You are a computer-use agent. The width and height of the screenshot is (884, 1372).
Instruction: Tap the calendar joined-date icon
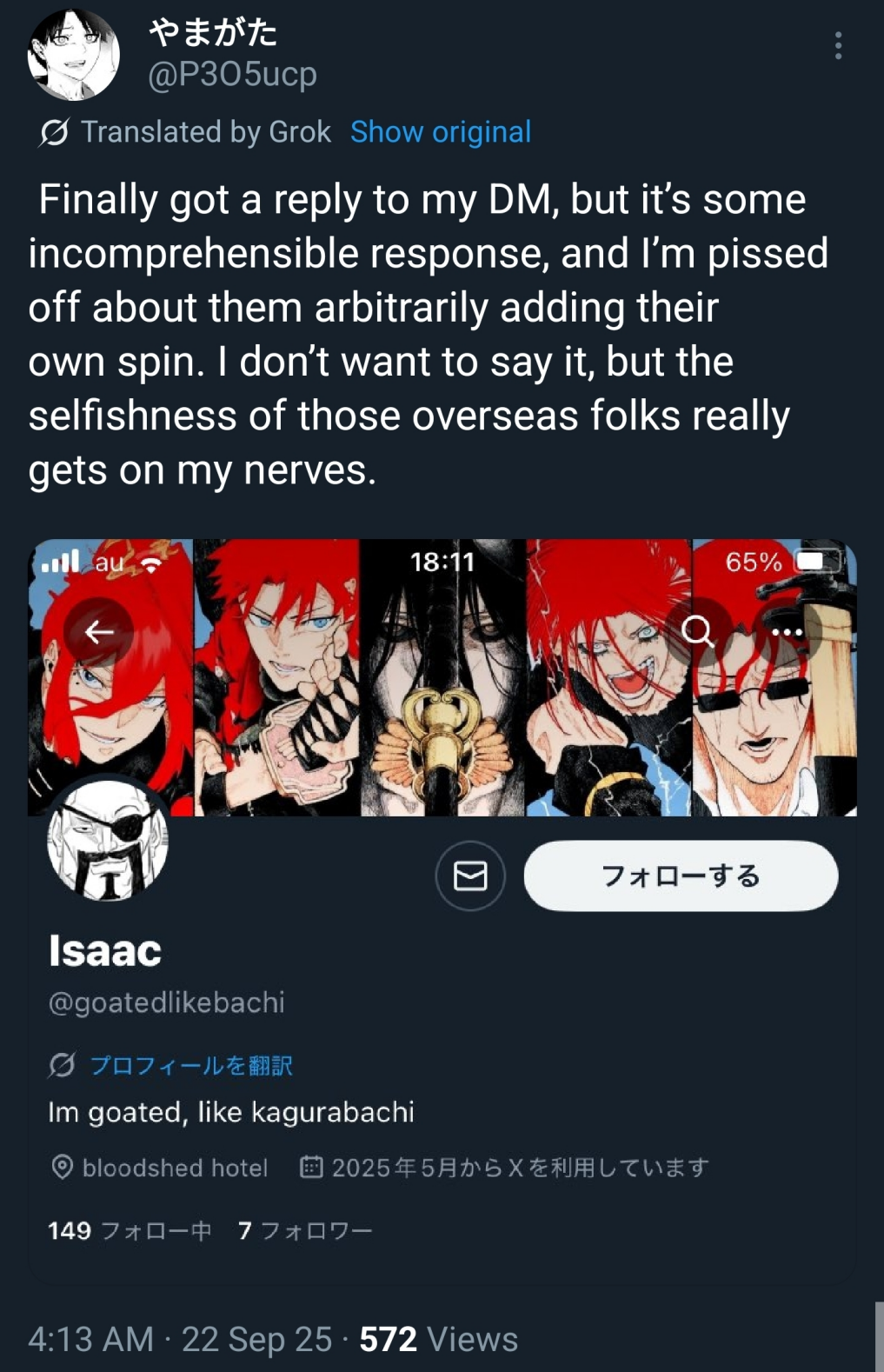(x=311, y=1166)
